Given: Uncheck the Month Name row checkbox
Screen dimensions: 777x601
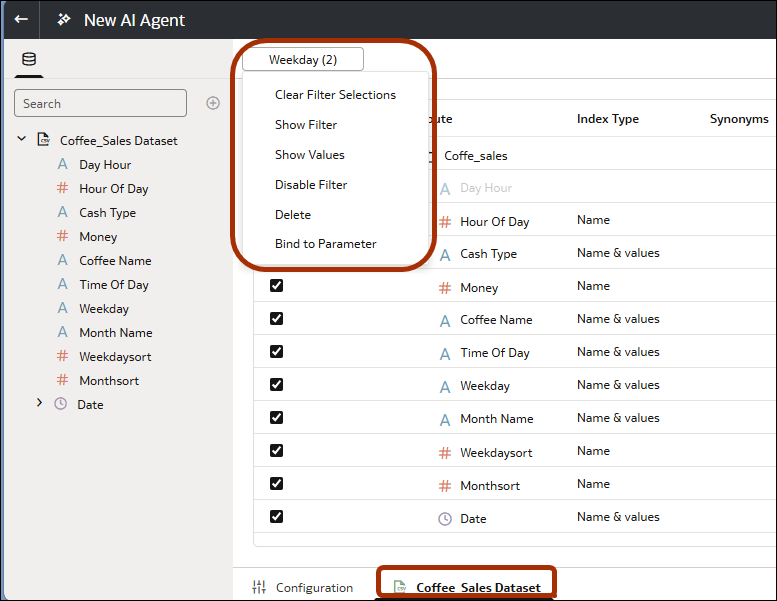Looking at the screenshot, I should (277, 418).
